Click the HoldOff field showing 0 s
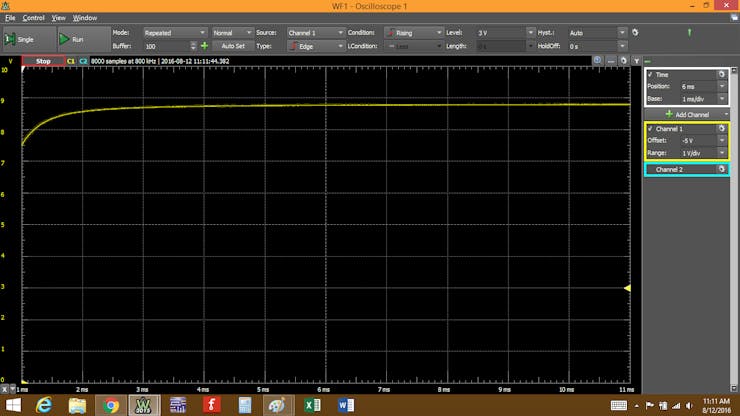The height and width of the screenshot is (416, 740). pos(593,46)
